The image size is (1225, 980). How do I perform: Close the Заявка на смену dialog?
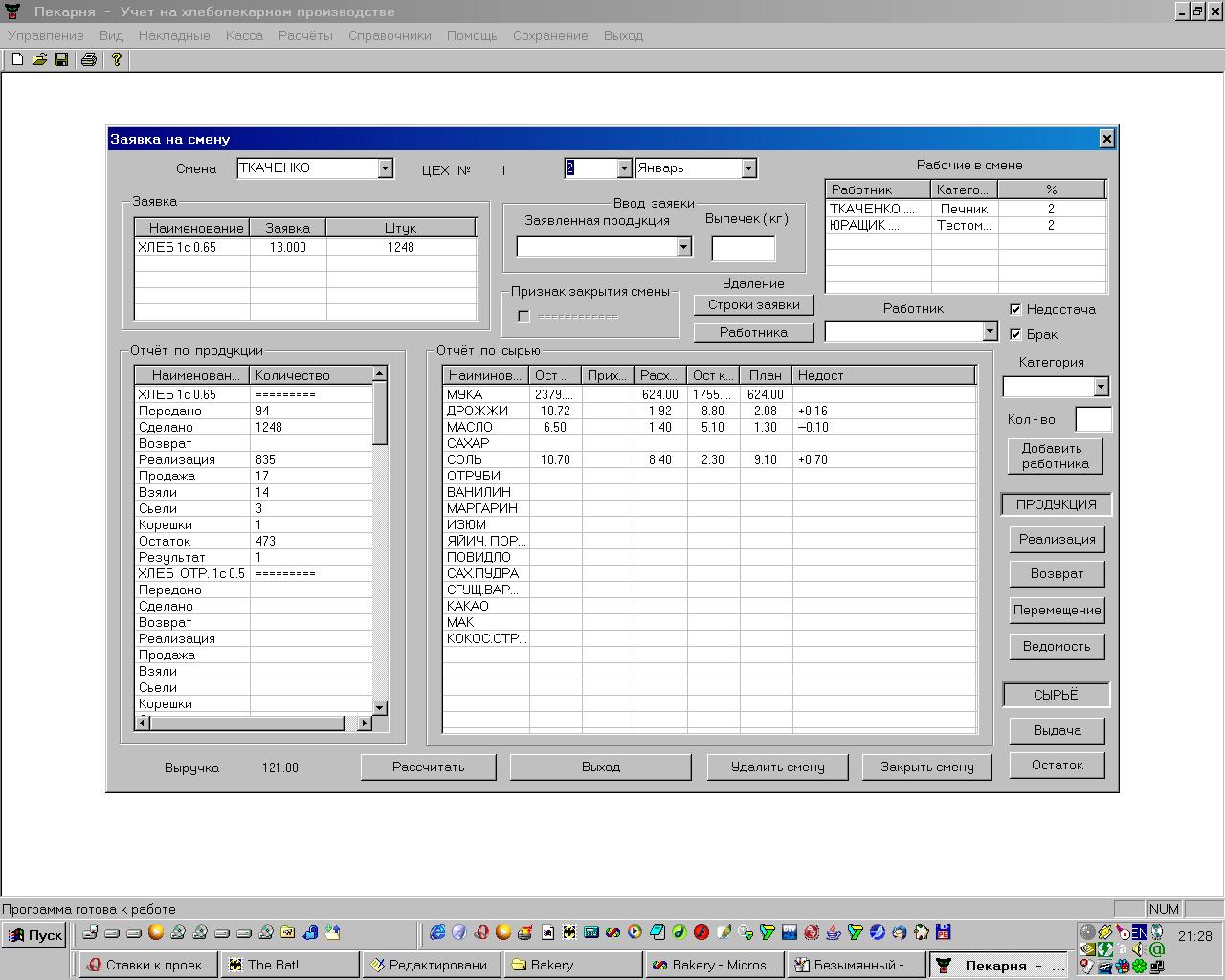[x=1106, y=139]
